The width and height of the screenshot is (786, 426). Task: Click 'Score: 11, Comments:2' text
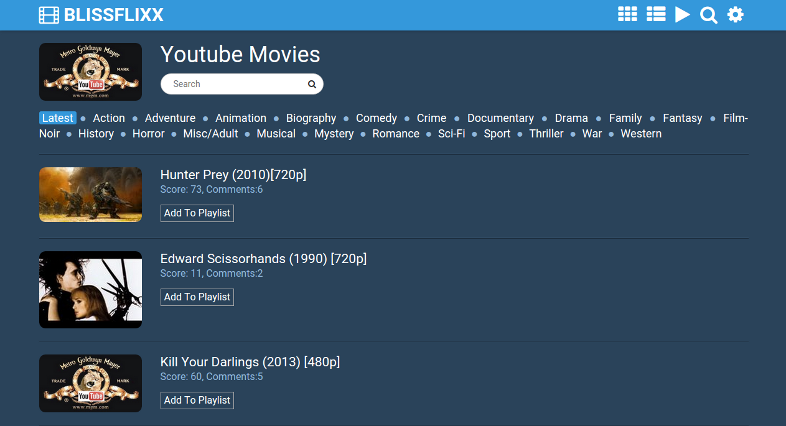(x=212, y=274)
